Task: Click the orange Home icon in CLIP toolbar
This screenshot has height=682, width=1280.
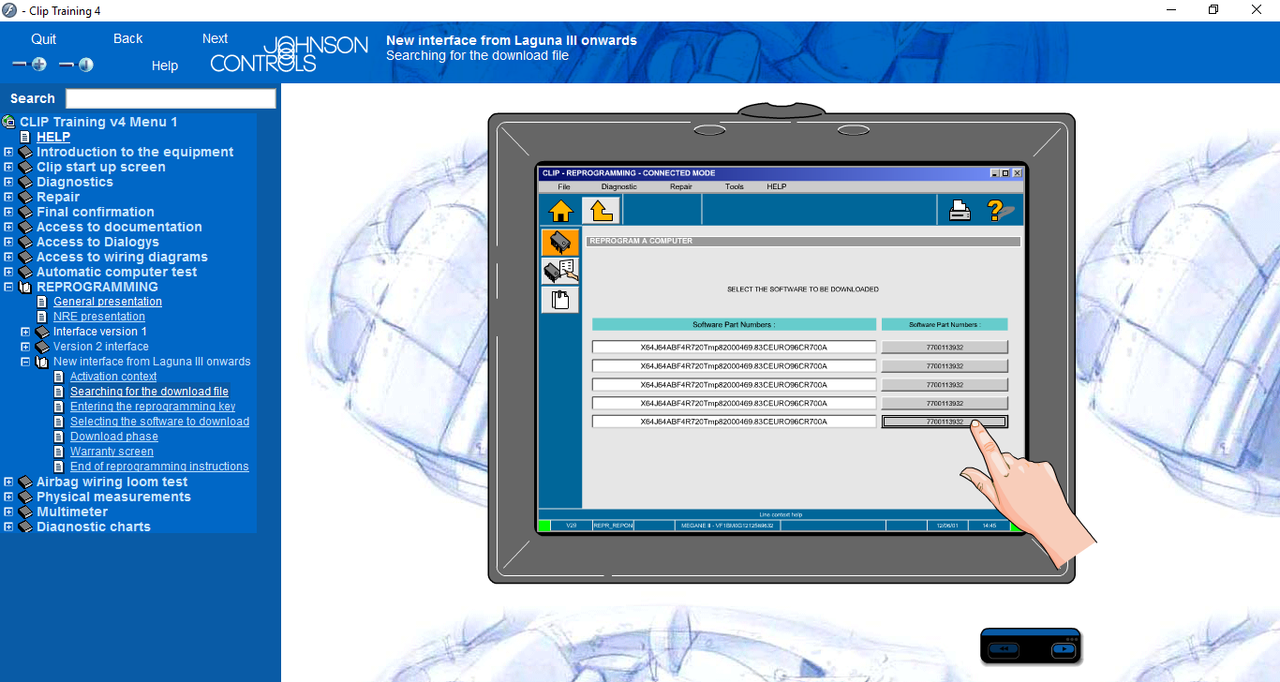Action: tap(561, 211)
